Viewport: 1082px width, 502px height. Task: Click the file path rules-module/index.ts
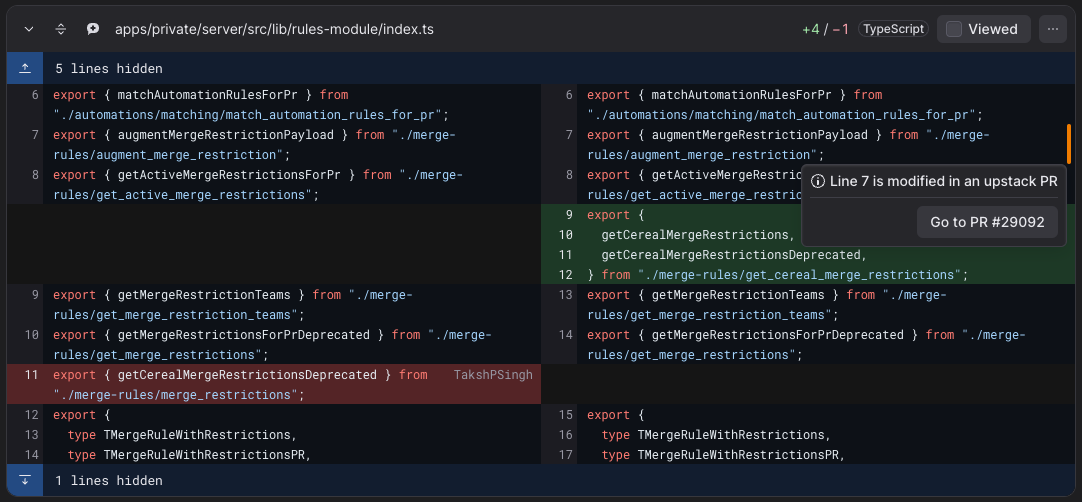click(275, 30)
